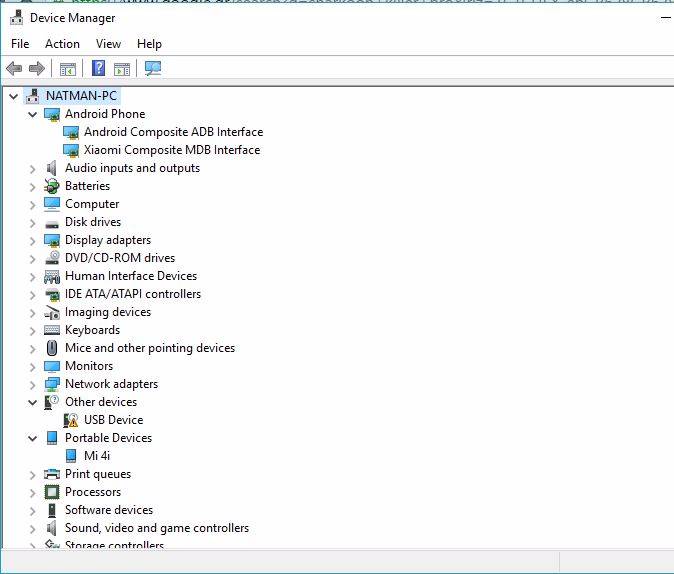Click the Android Composite ADB Interface icon
Screen dimensions: 674x574
pyautogui.click(x=71, y=132)
